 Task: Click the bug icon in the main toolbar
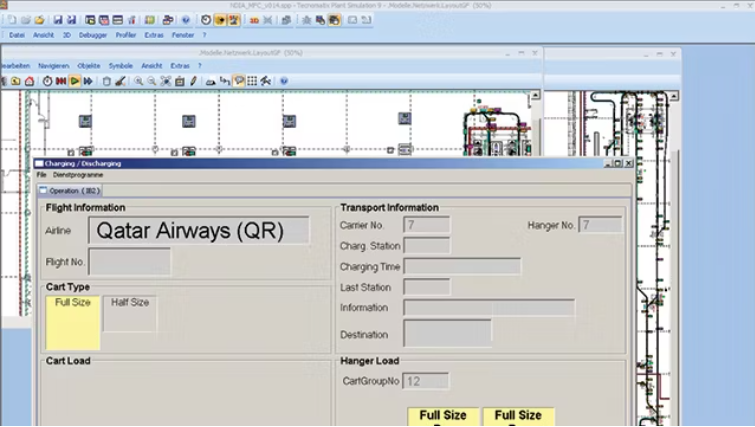[x=306, y=20]
